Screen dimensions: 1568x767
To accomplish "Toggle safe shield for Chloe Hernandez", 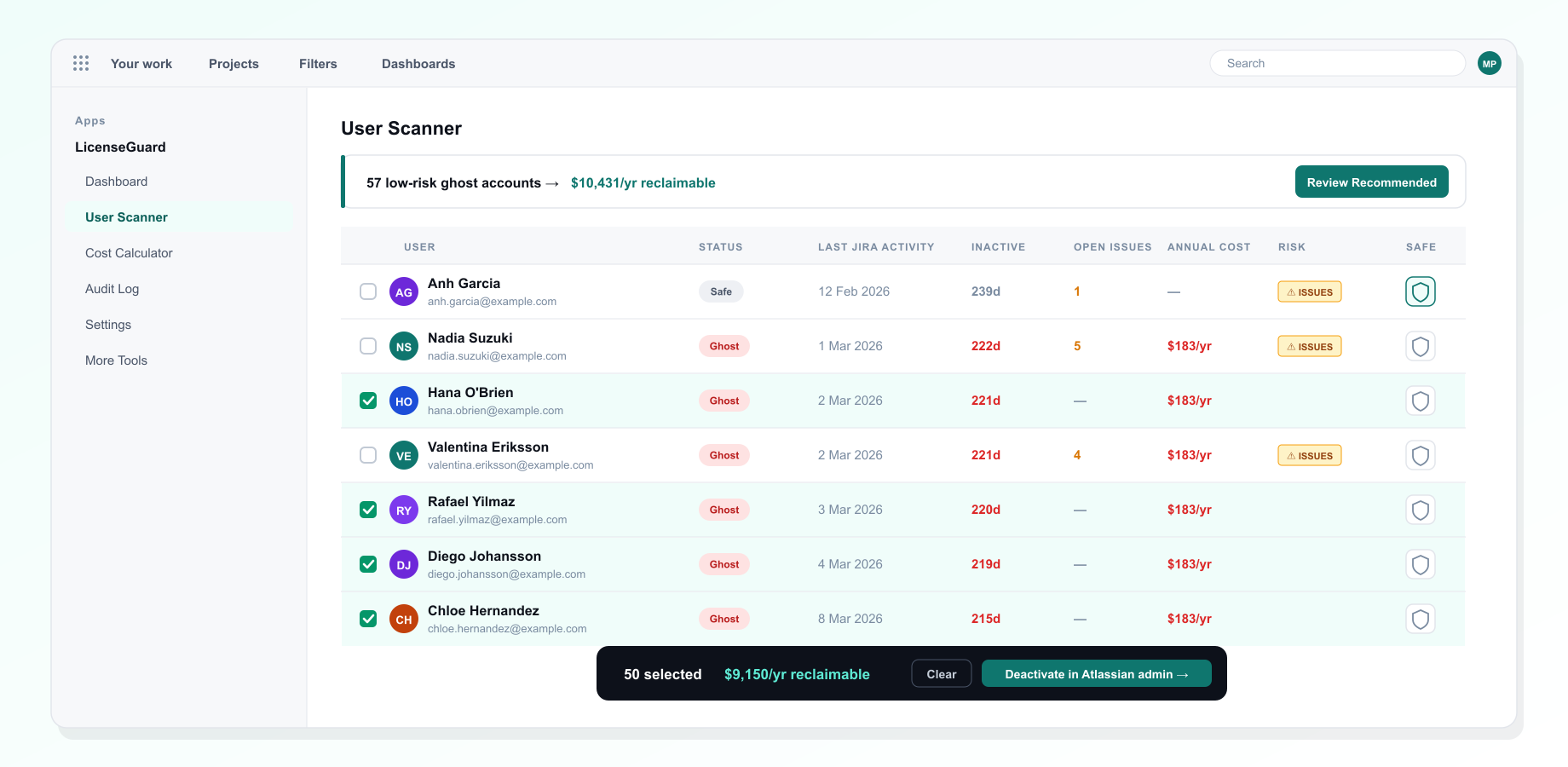I will point(1421,619).
